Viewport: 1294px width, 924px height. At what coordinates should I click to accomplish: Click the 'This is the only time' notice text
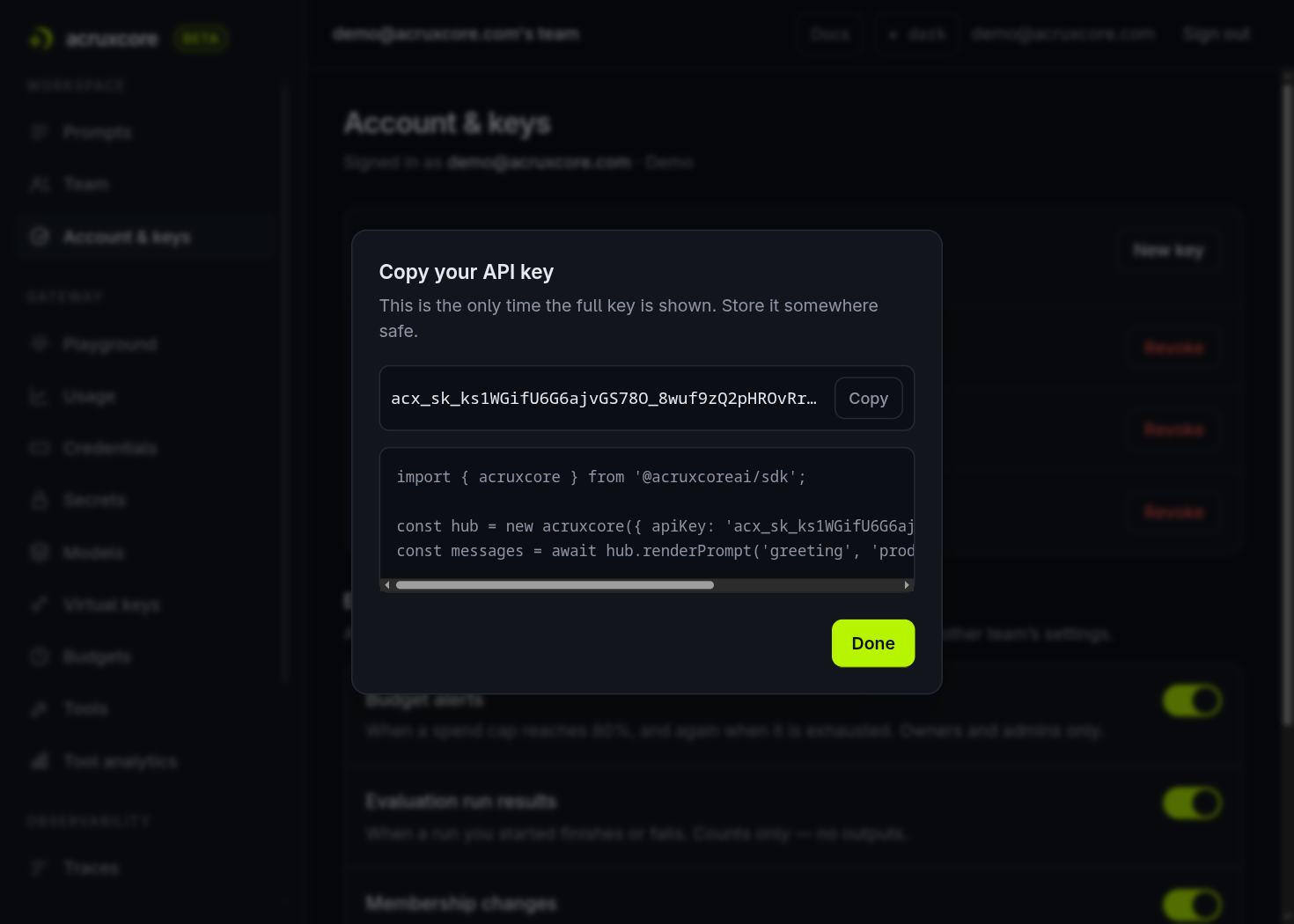(629, 319)
